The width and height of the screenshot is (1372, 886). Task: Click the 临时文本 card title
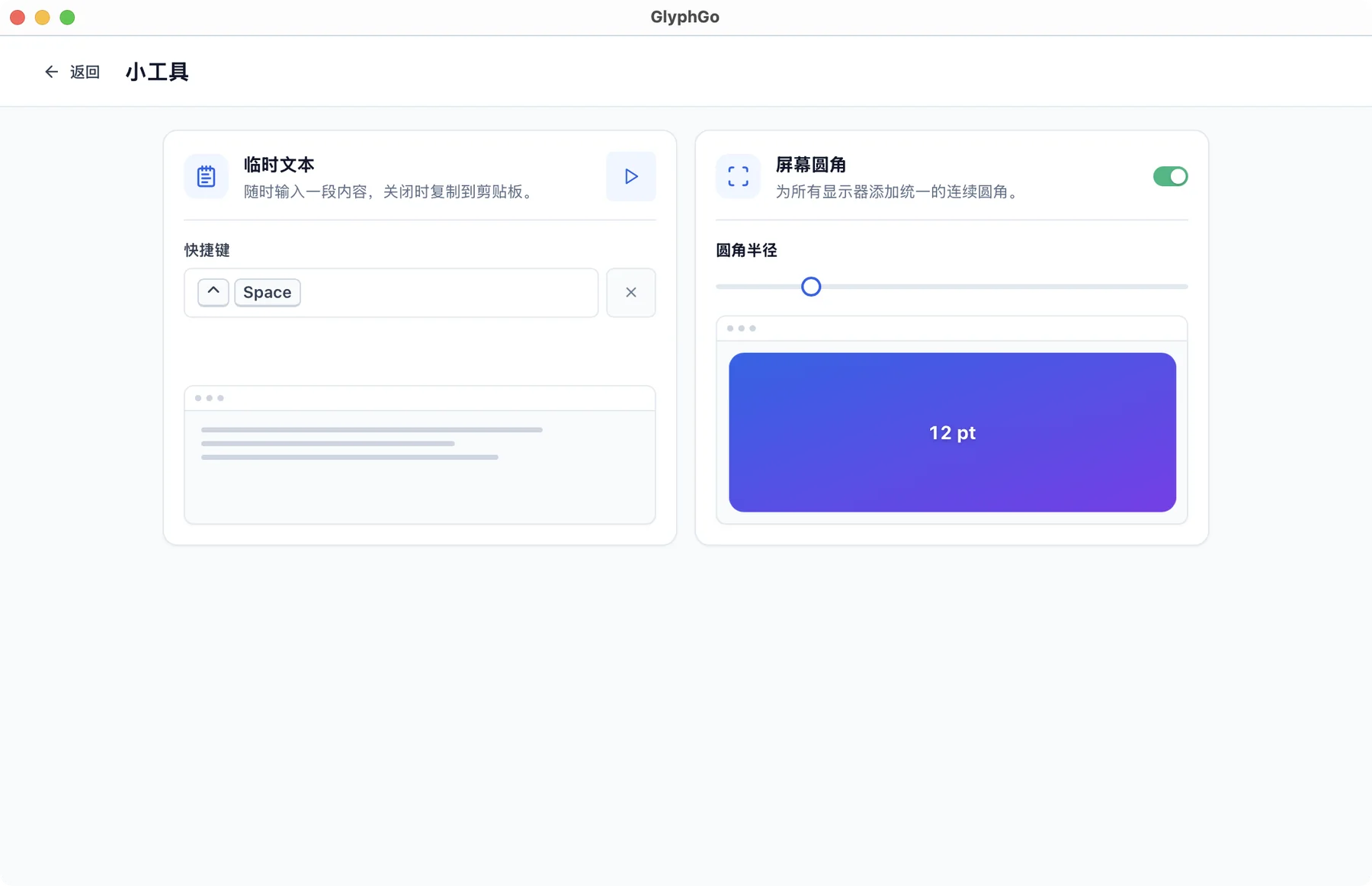tap(279, 165)
